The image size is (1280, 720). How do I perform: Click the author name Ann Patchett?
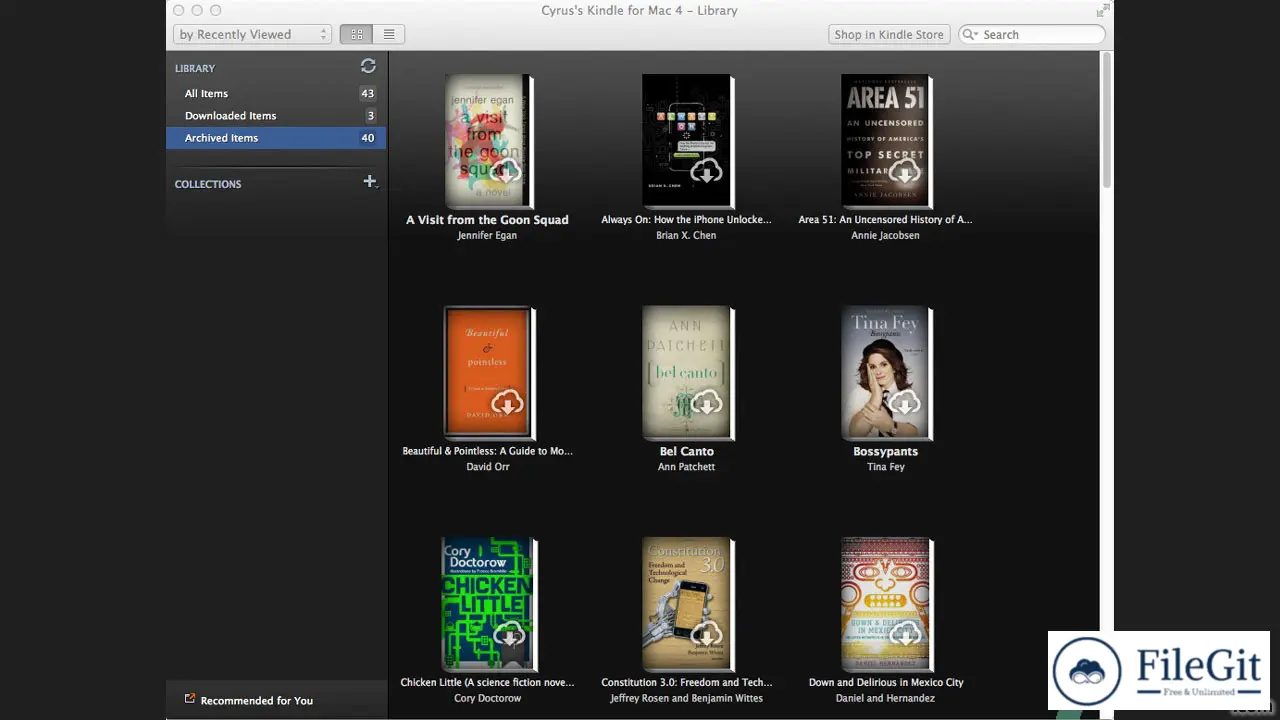(x=686, y=467)
